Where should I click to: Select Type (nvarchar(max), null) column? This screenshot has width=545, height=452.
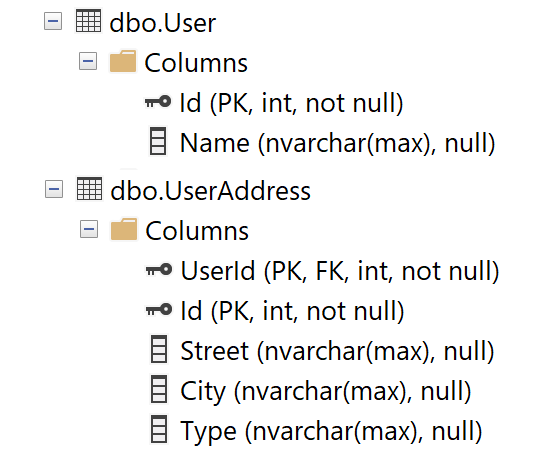[331, 432]
